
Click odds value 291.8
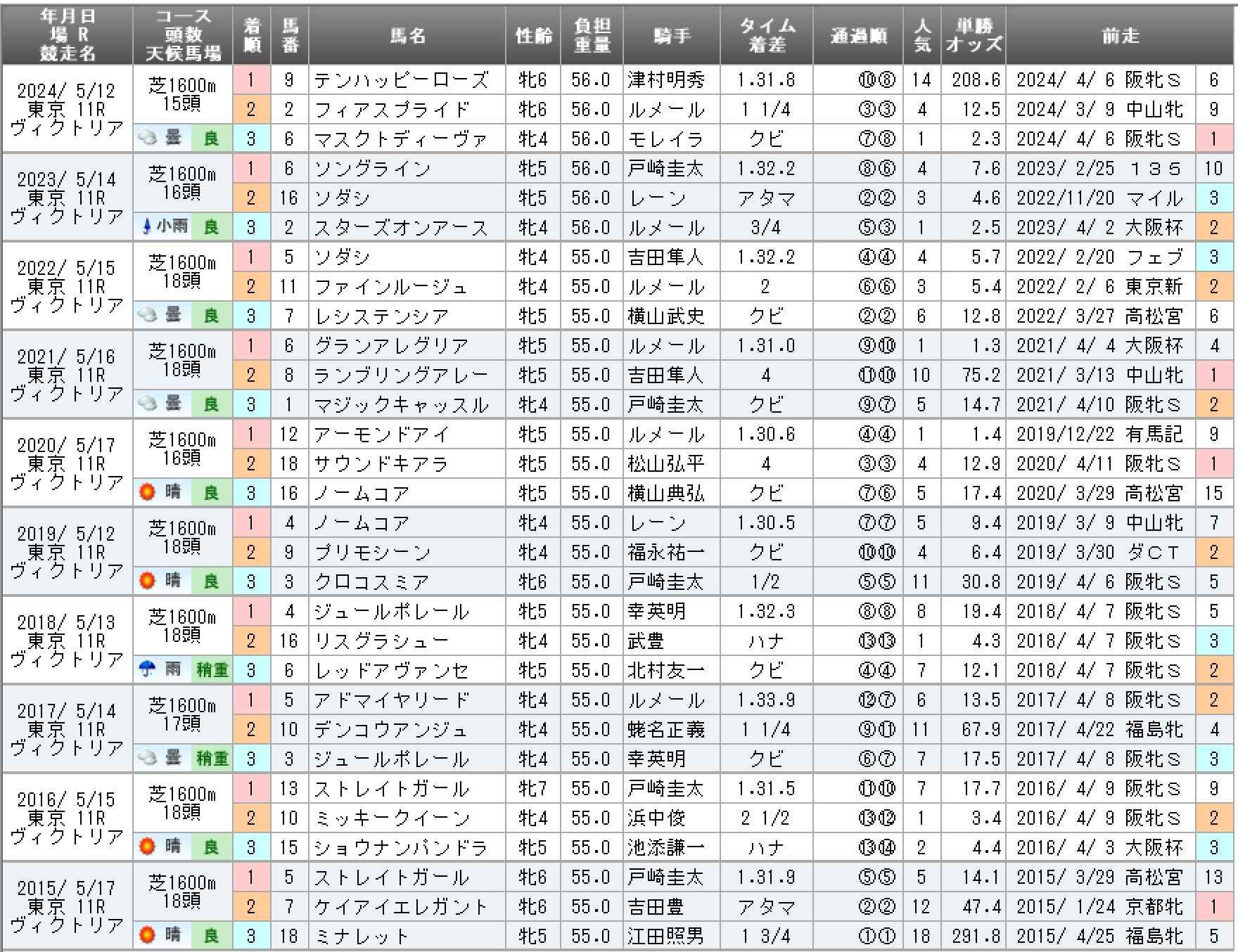[x=976, y=937]
